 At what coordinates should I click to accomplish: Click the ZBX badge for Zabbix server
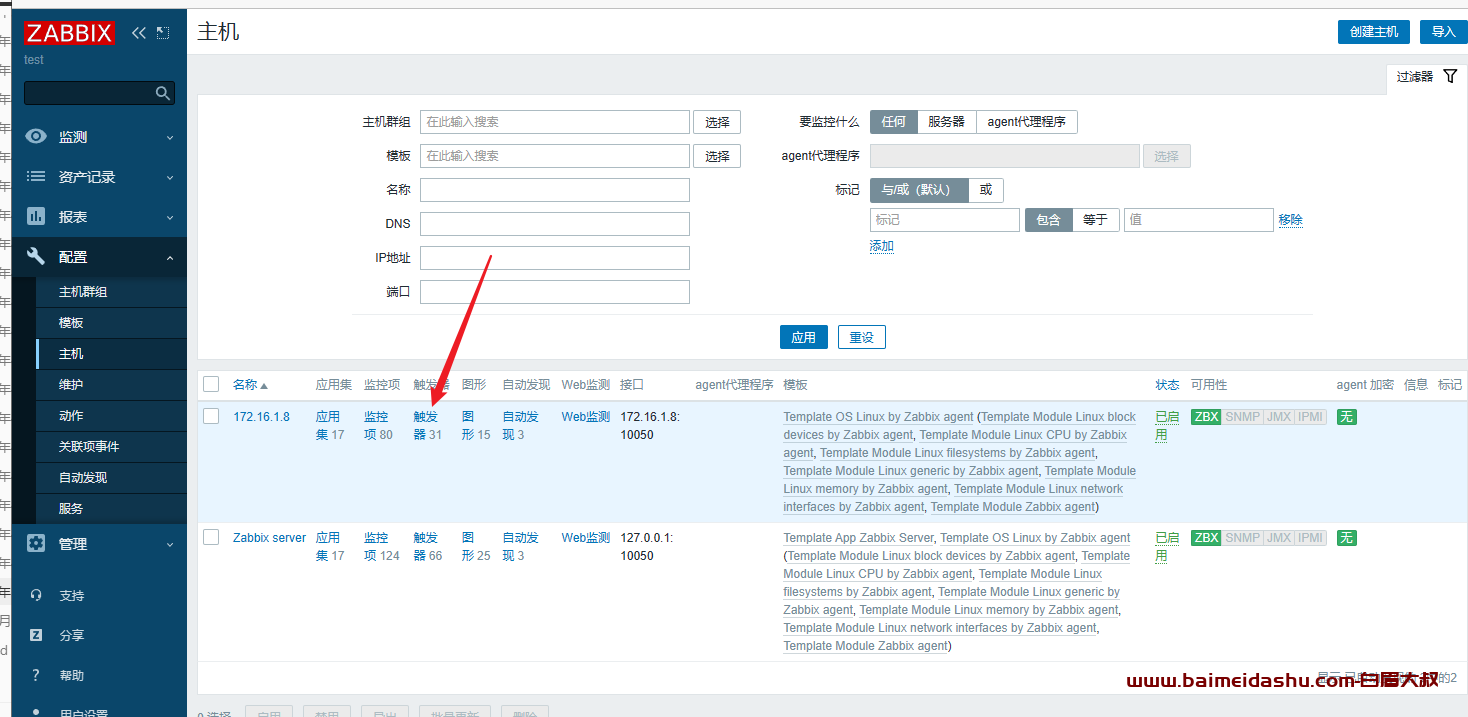click(1206, 538)
